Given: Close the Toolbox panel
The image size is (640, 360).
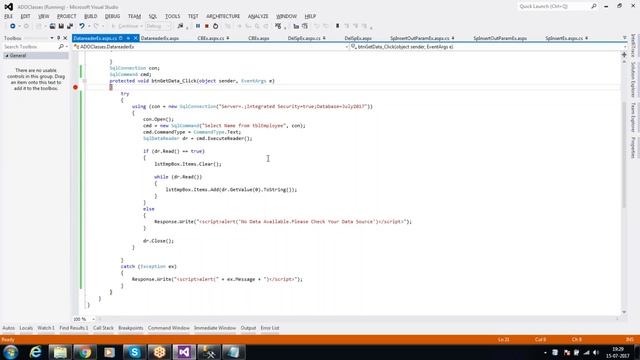Looking at the screenshot, I should 65,38.
